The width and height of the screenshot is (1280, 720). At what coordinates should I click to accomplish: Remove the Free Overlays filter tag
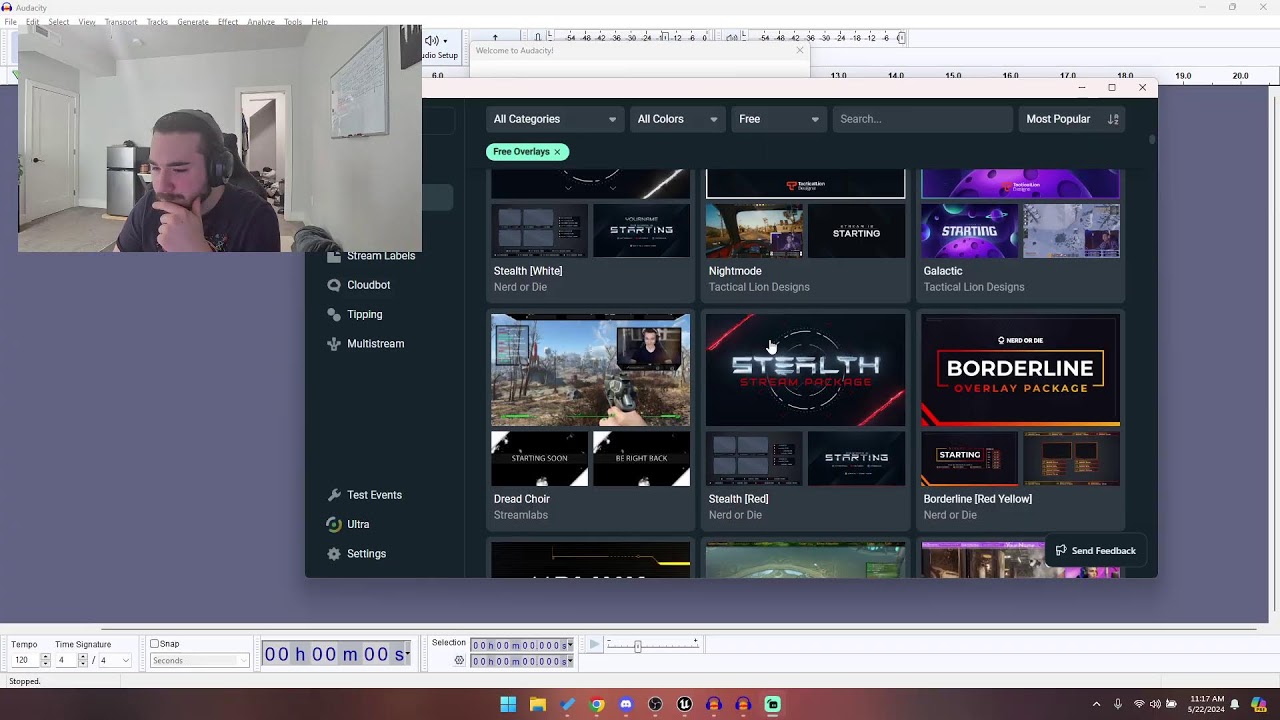[x=557, y=152]
